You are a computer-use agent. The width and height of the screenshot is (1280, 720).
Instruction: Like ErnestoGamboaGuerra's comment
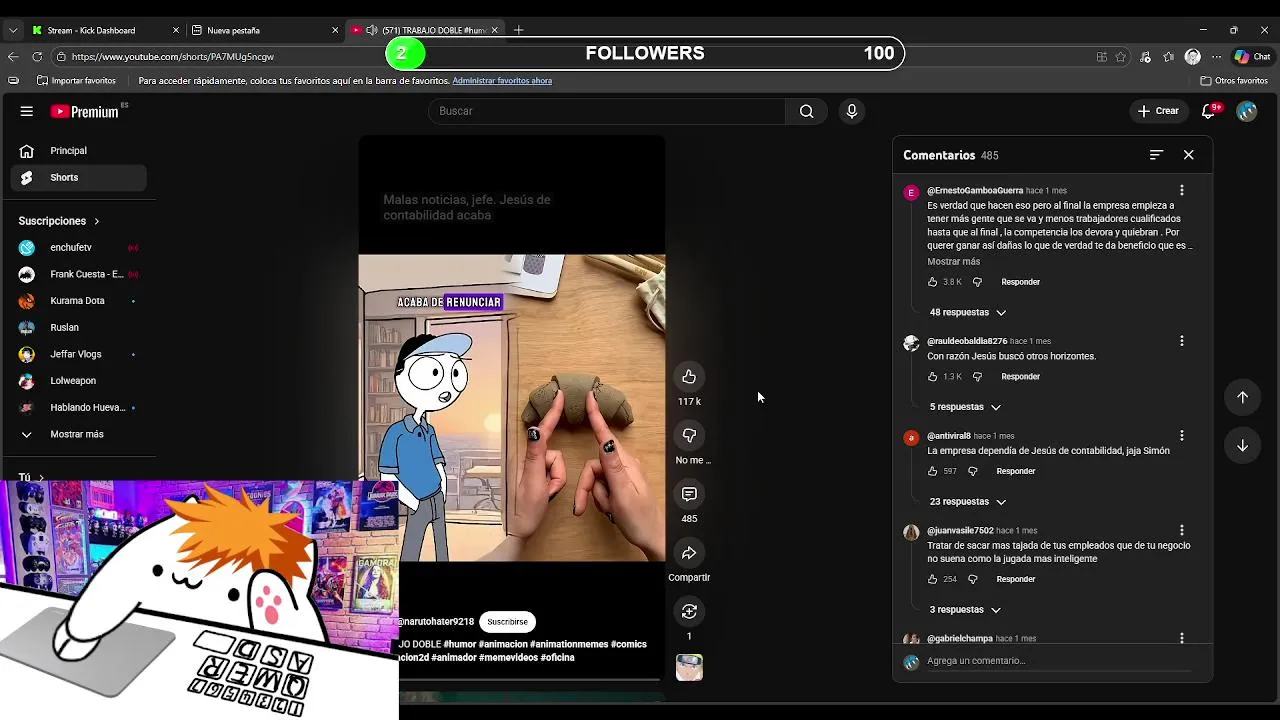pyautogui.click(x=932, y=282)
